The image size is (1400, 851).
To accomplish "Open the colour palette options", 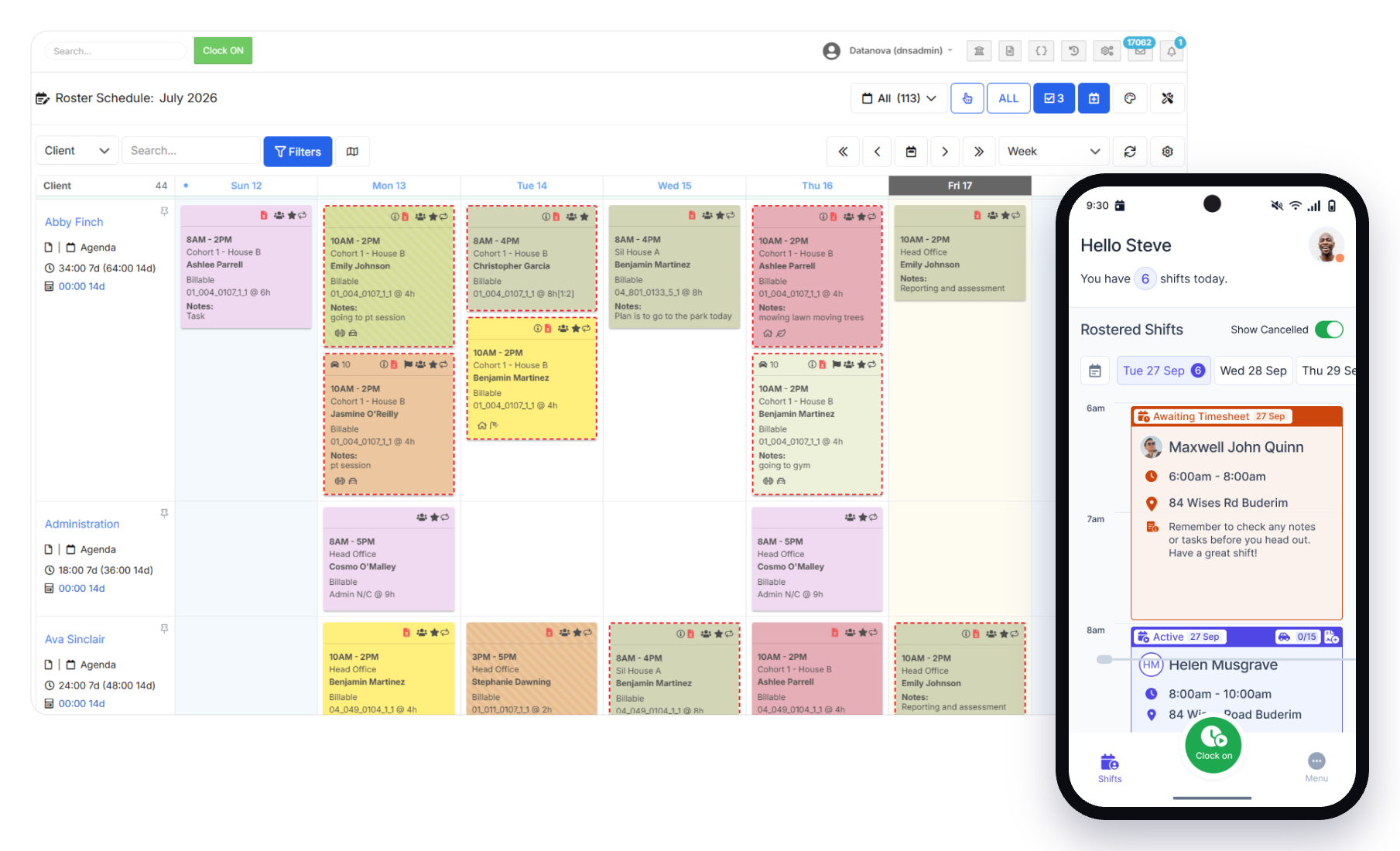I will [x=1130, y=98].
